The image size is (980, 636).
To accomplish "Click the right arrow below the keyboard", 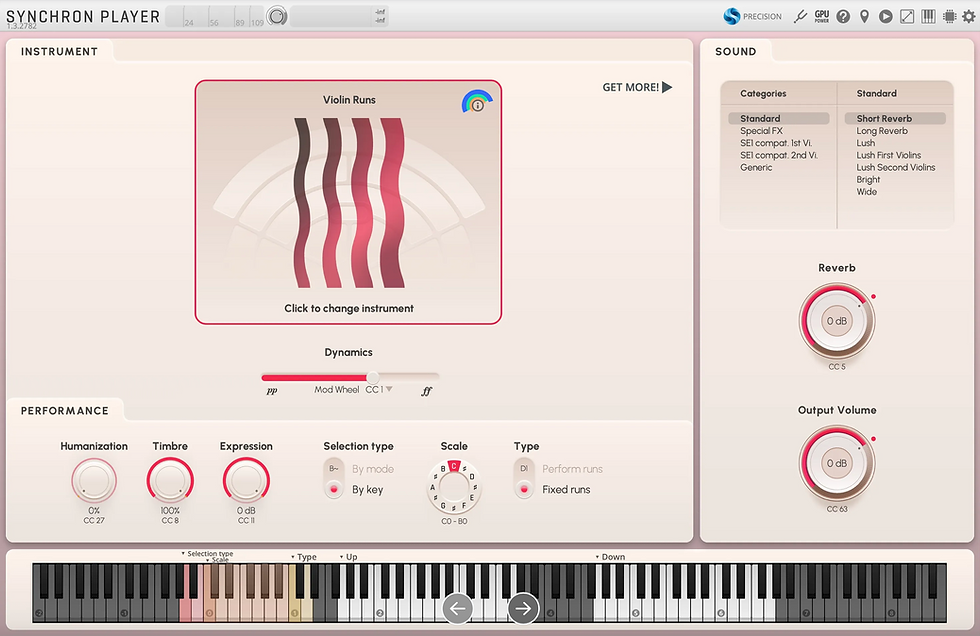I will coord(522,607).
